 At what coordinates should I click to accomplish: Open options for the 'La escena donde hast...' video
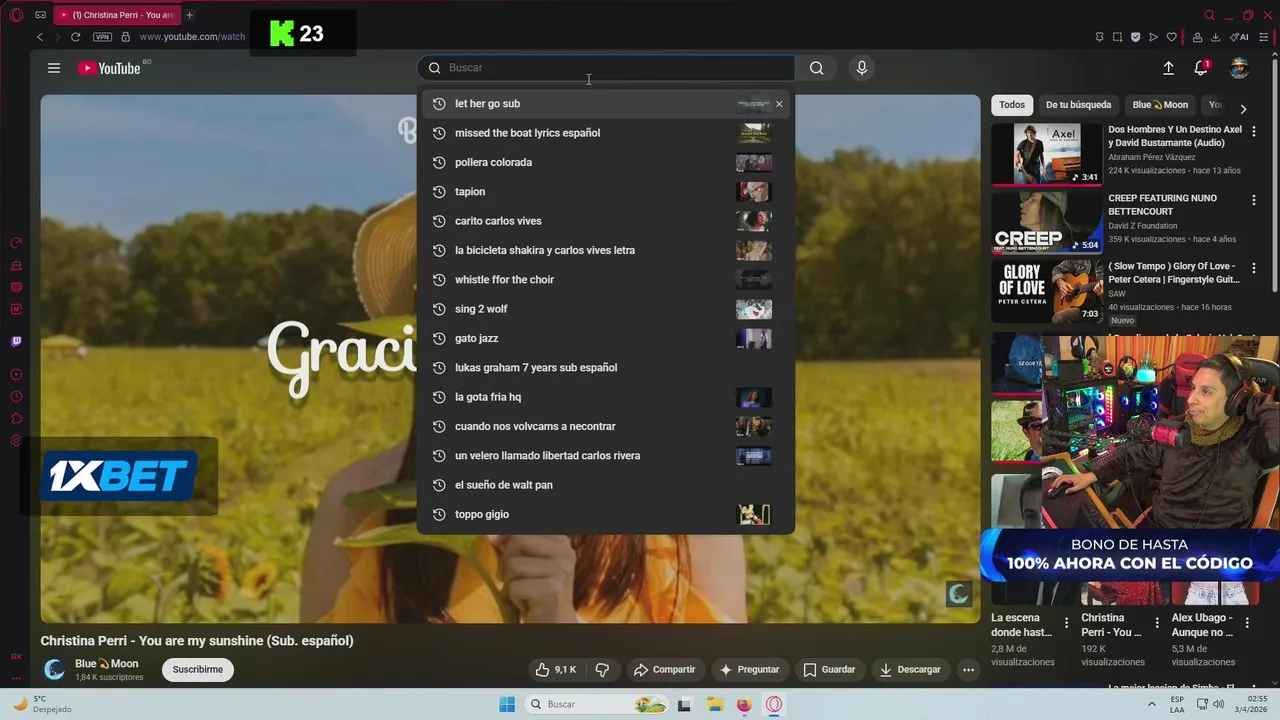click(x=1066, y=623)
